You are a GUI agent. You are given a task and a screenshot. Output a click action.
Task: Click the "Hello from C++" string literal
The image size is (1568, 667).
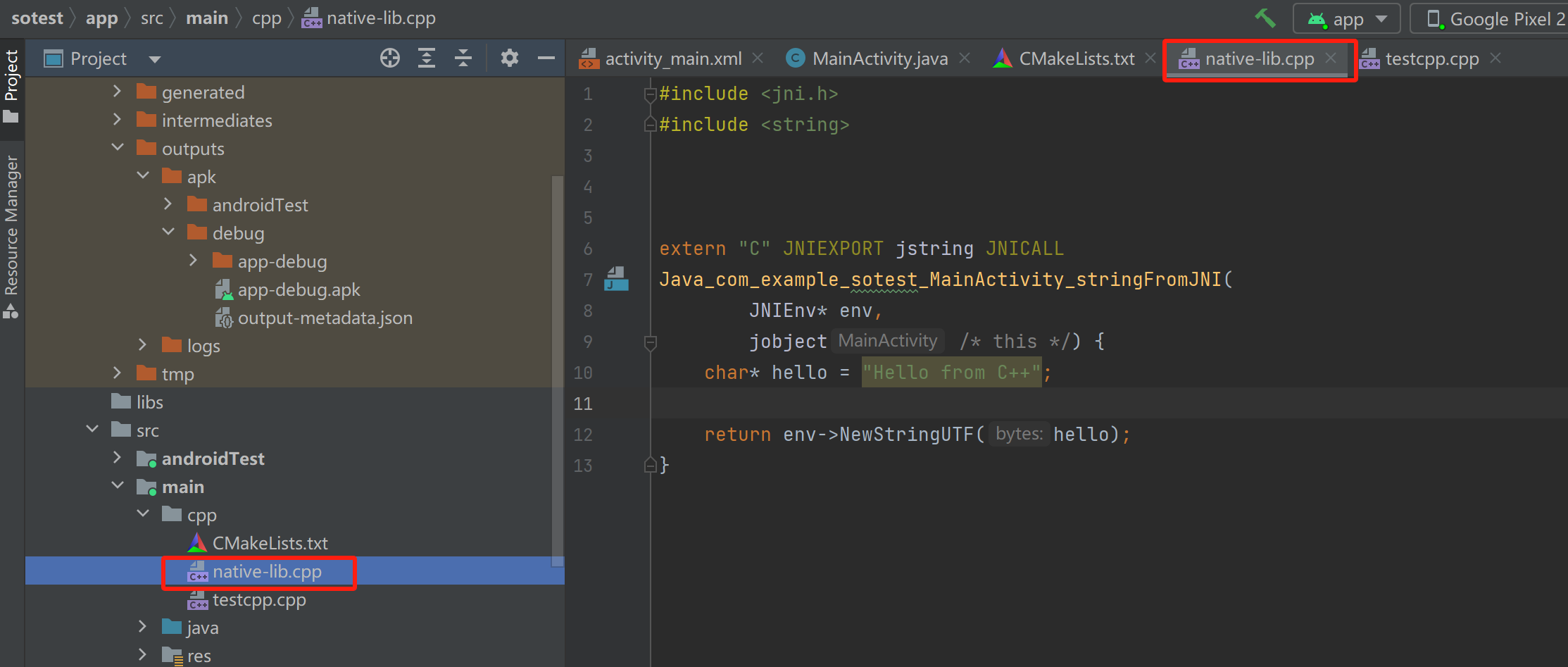pyautogui.click(x=951, y=372)
